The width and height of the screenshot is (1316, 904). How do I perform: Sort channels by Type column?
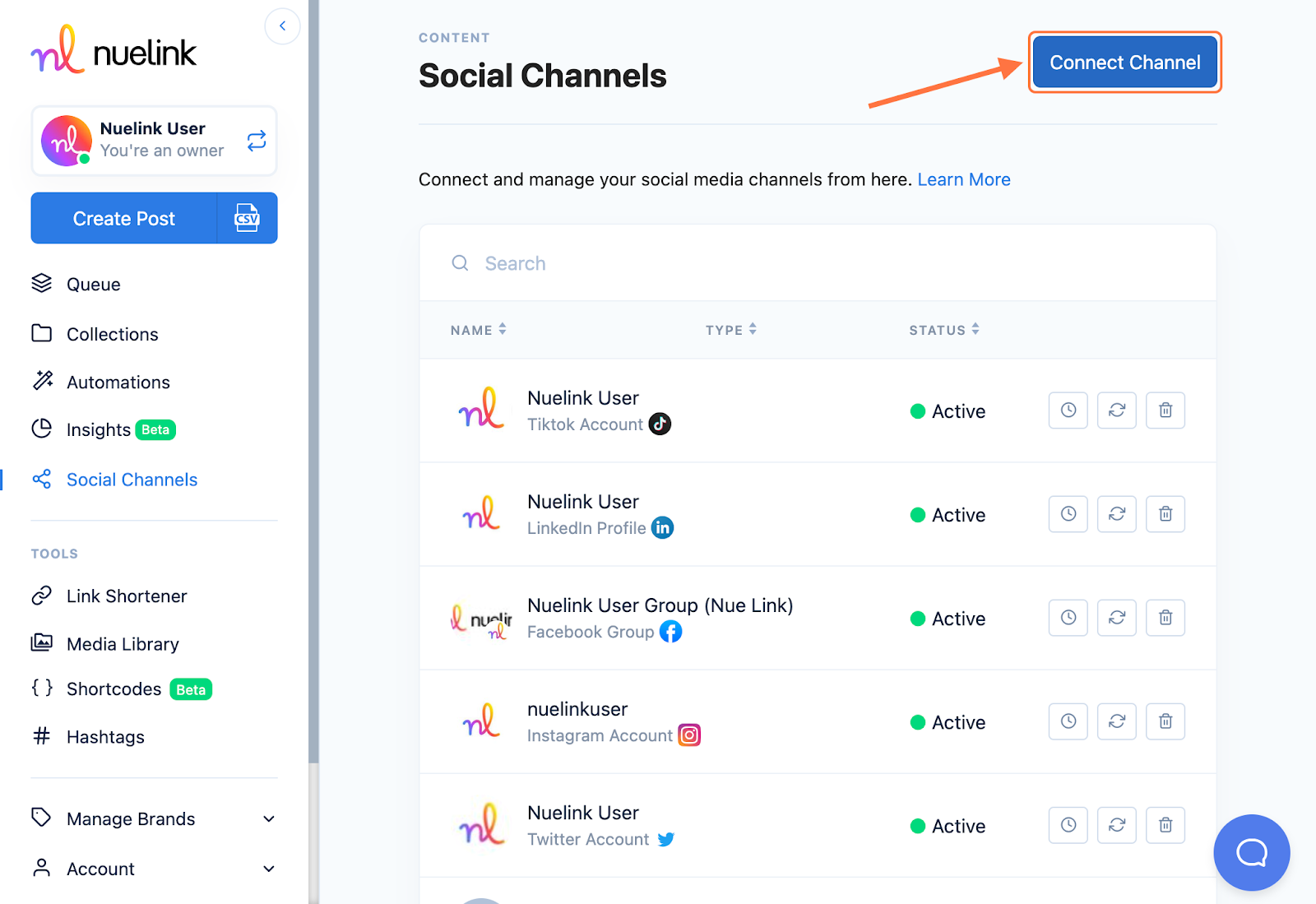(x=731, y=330)
